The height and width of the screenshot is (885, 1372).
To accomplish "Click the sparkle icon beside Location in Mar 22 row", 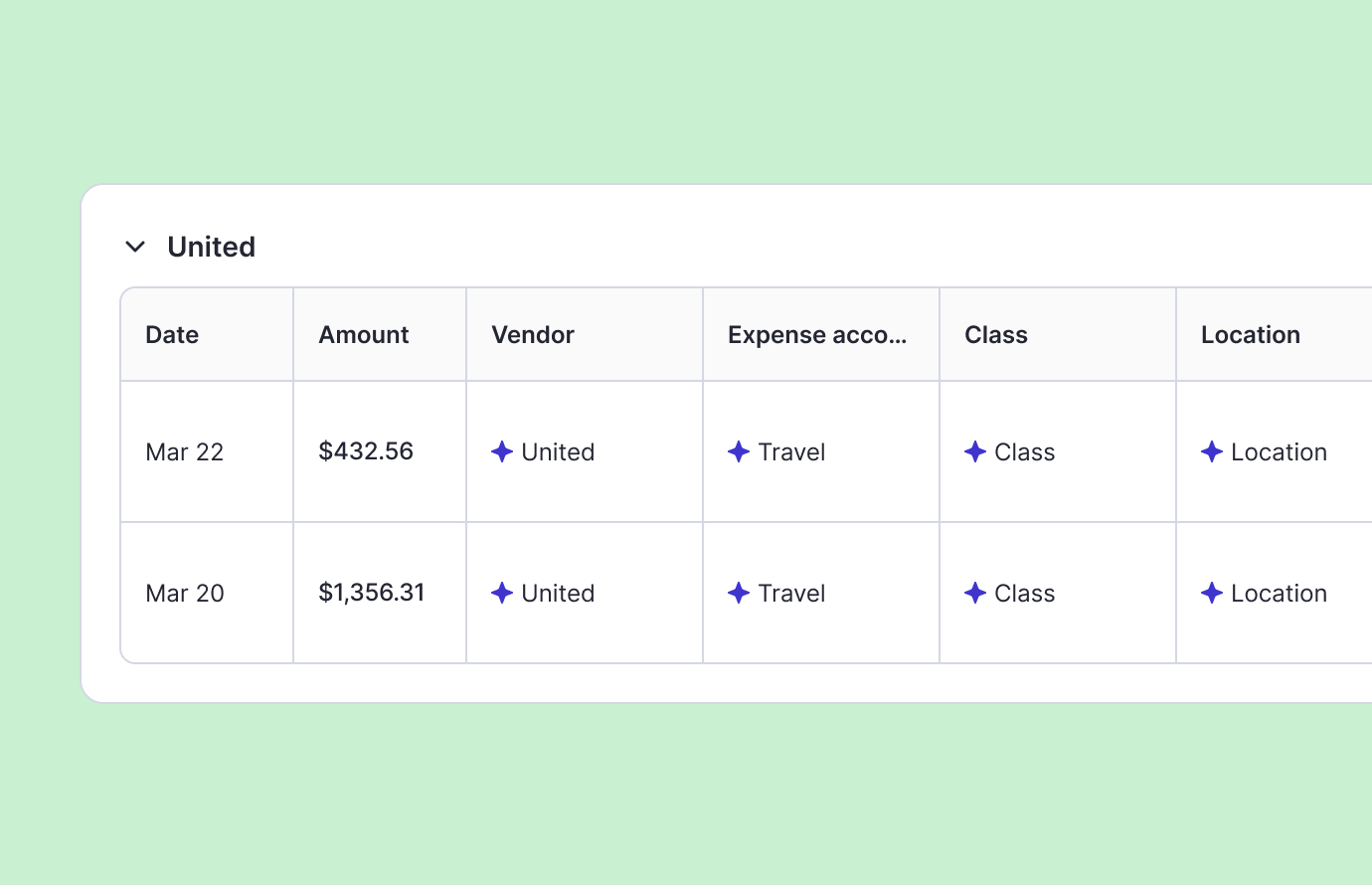I will coord(1212,451).
